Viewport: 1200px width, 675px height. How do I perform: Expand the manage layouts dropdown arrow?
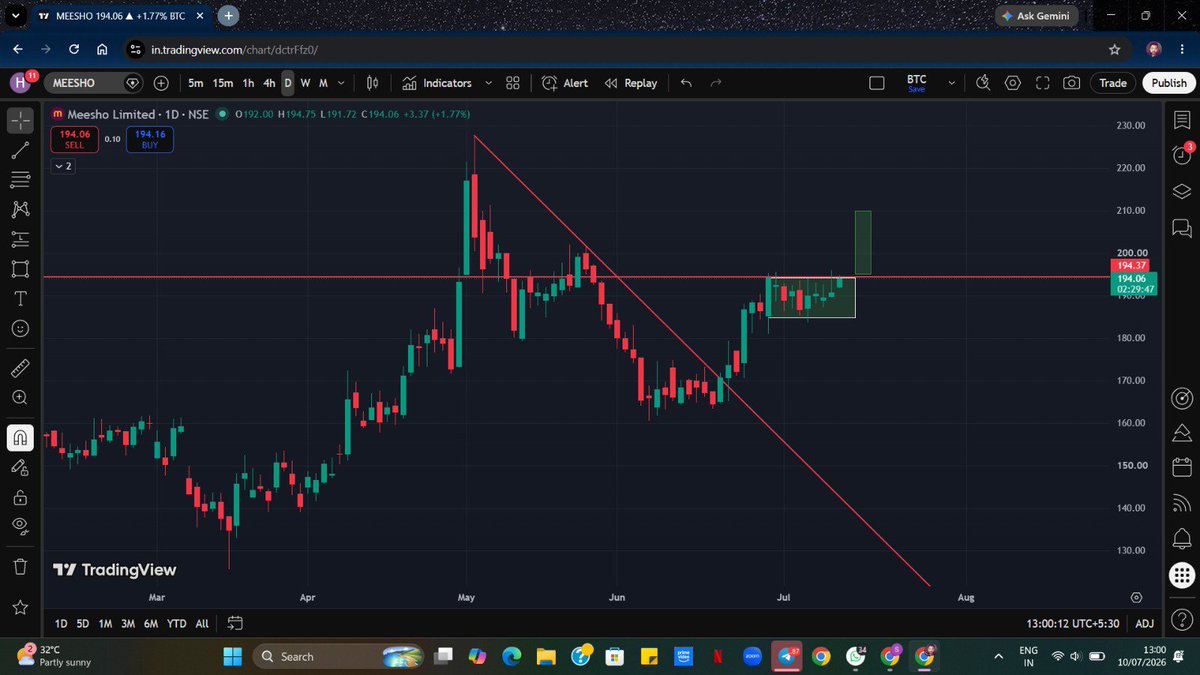click(x=951, y=83)
